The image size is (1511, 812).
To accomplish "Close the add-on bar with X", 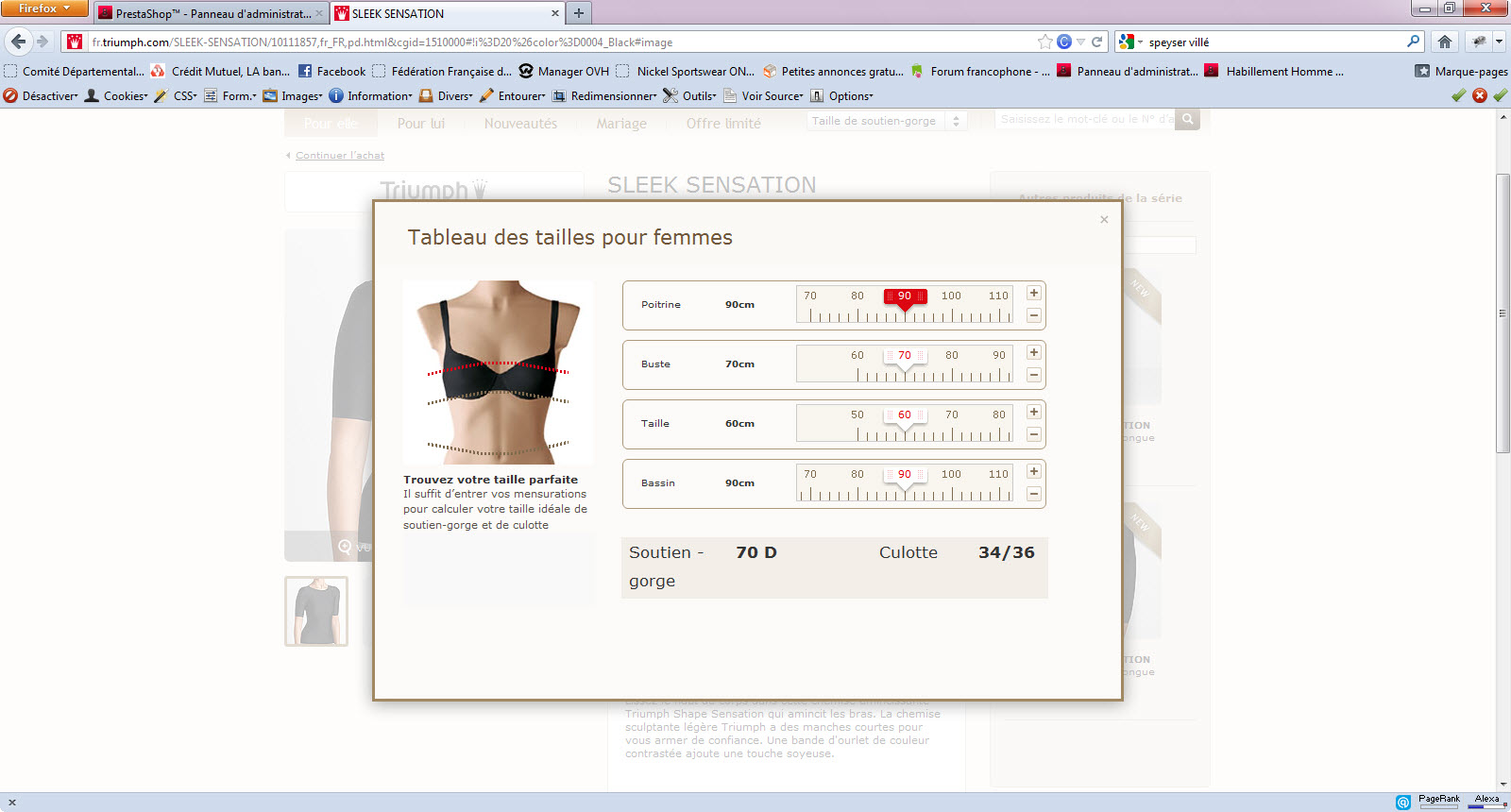I will click(12, 803).
